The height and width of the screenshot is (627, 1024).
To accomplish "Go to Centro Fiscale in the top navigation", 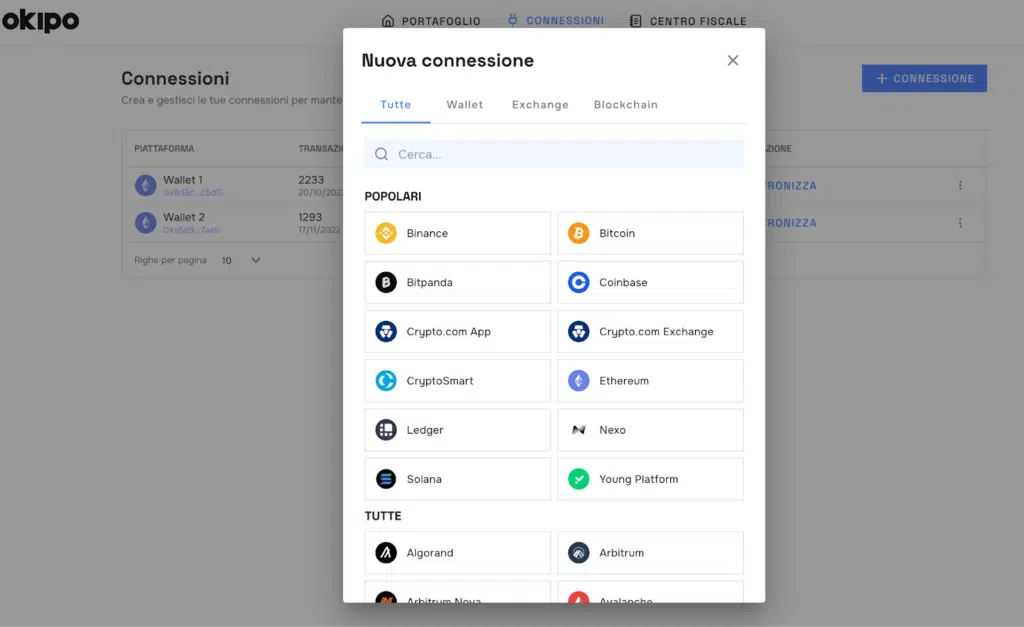I will (688, 20).
